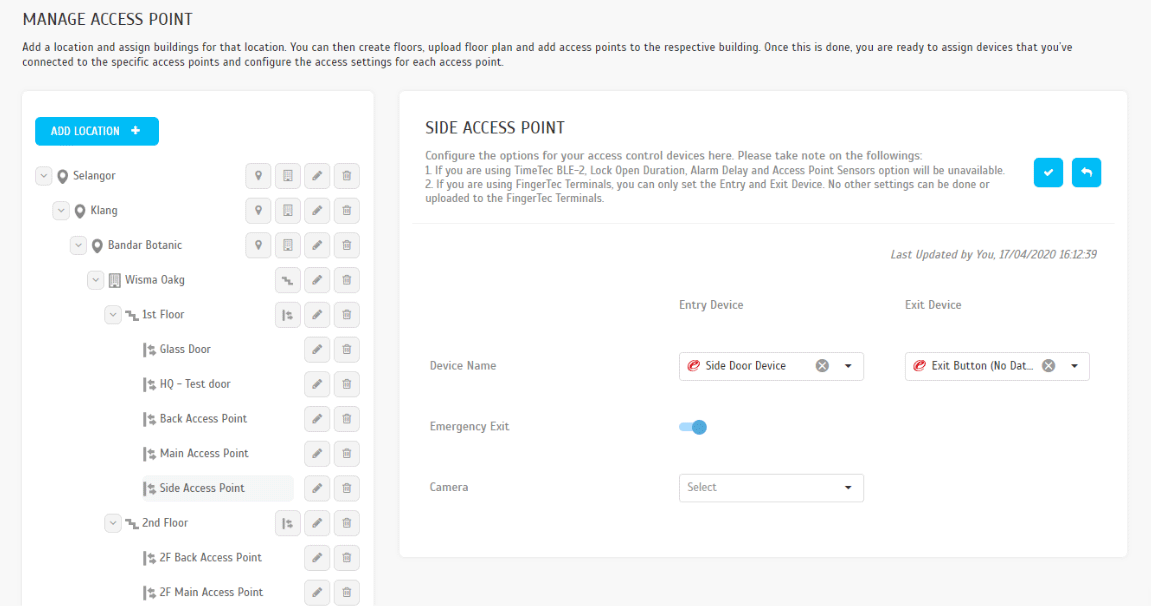Delete the Side Access Point

click(x=346, y=488)
